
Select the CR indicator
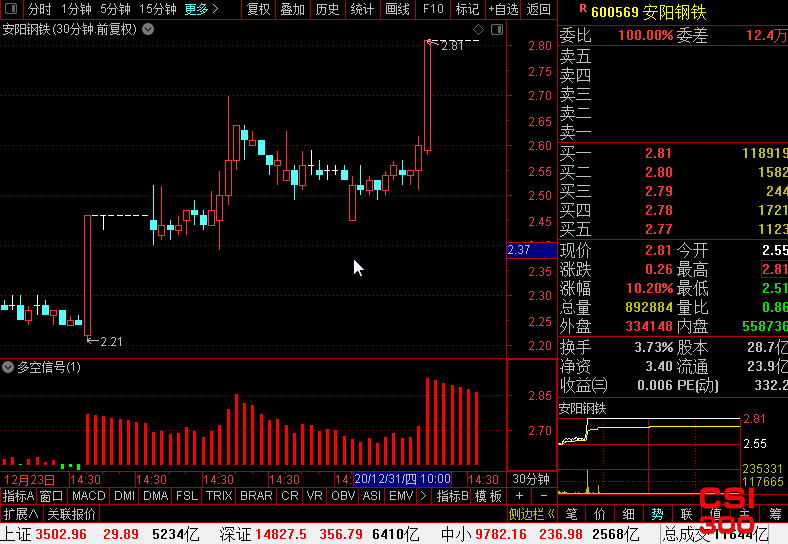tap(289, 496)
